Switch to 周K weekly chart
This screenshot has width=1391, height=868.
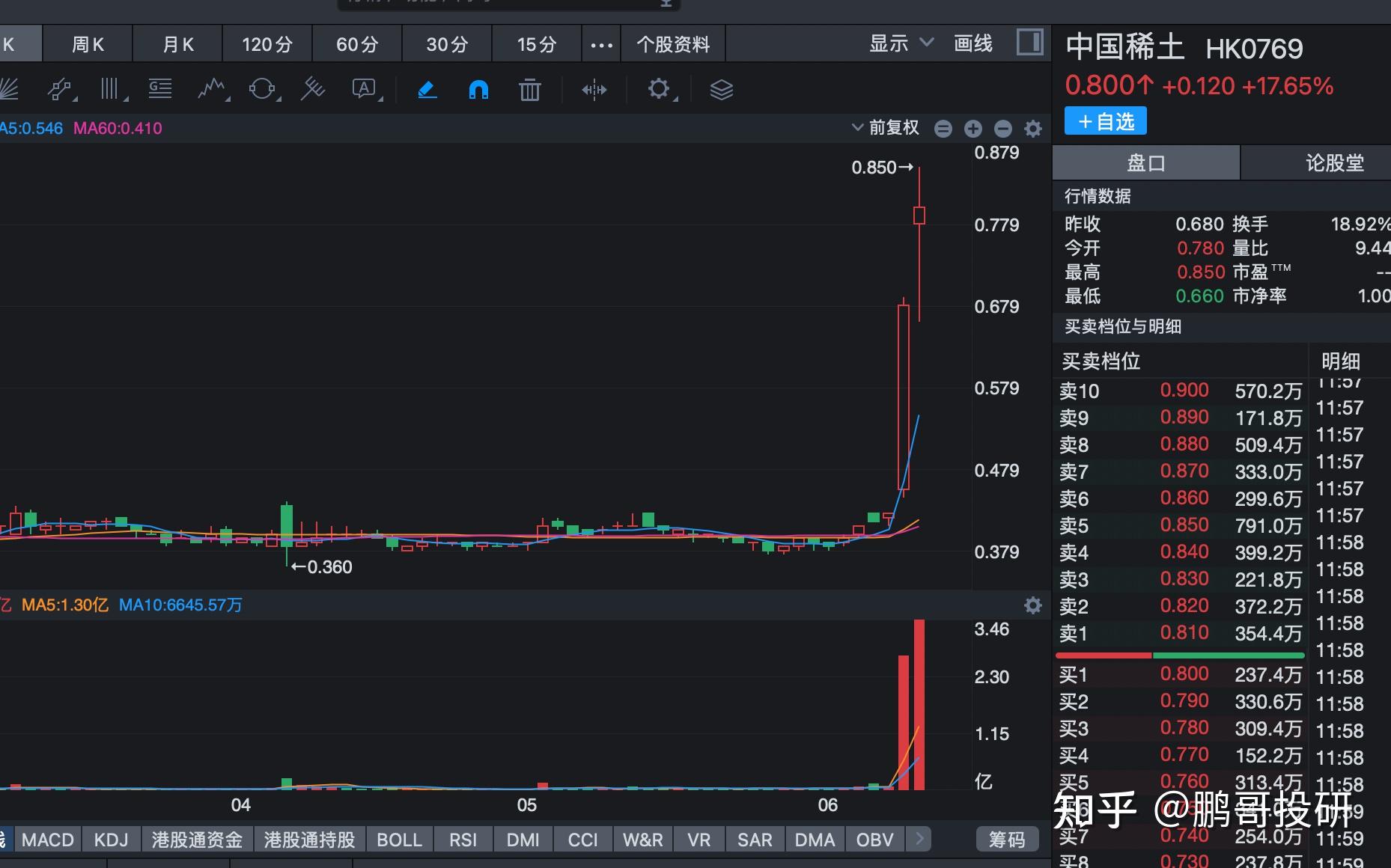[88, 45]
